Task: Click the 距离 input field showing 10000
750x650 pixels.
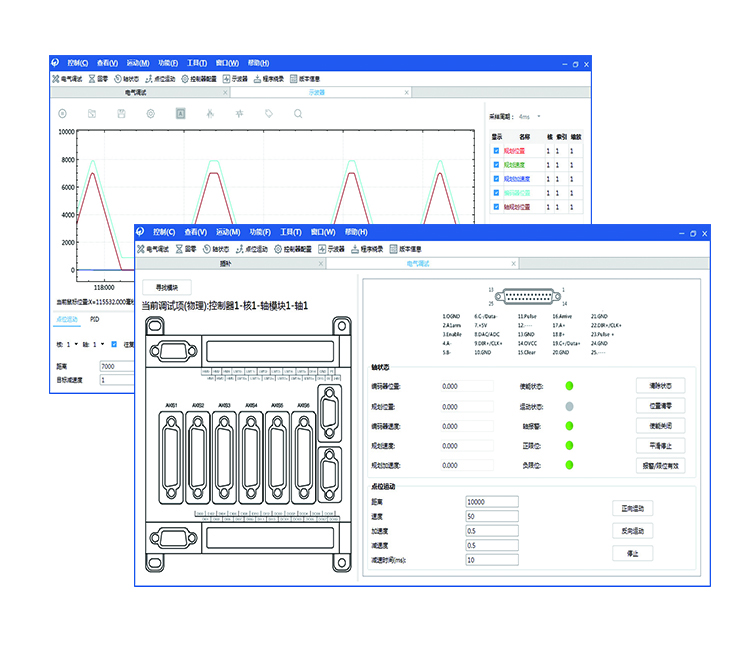Action: click(492, 502)
